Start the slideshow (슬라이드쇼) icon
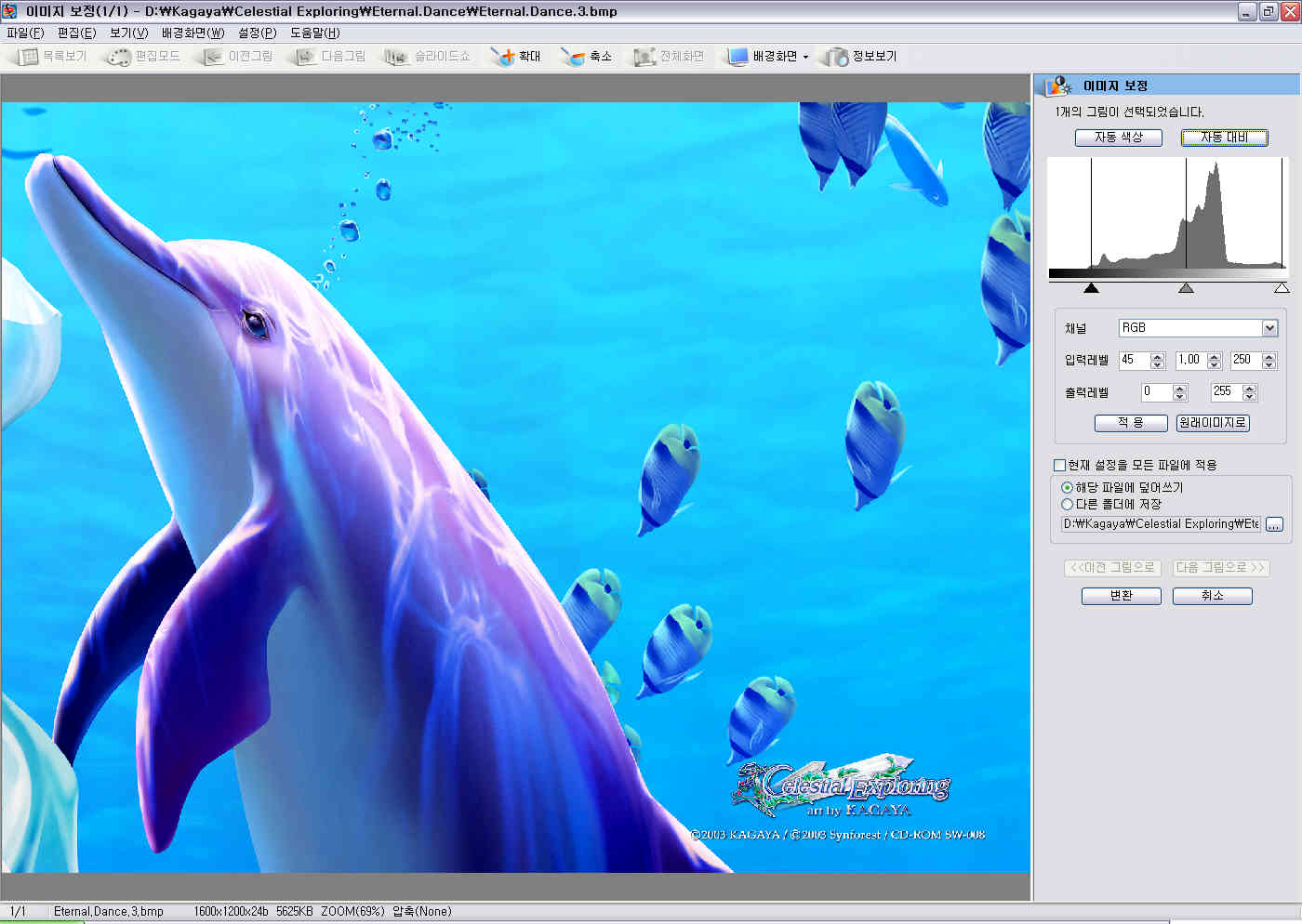Image resolution: width=1302 pixels, height=924 pixels. [397, 57]
